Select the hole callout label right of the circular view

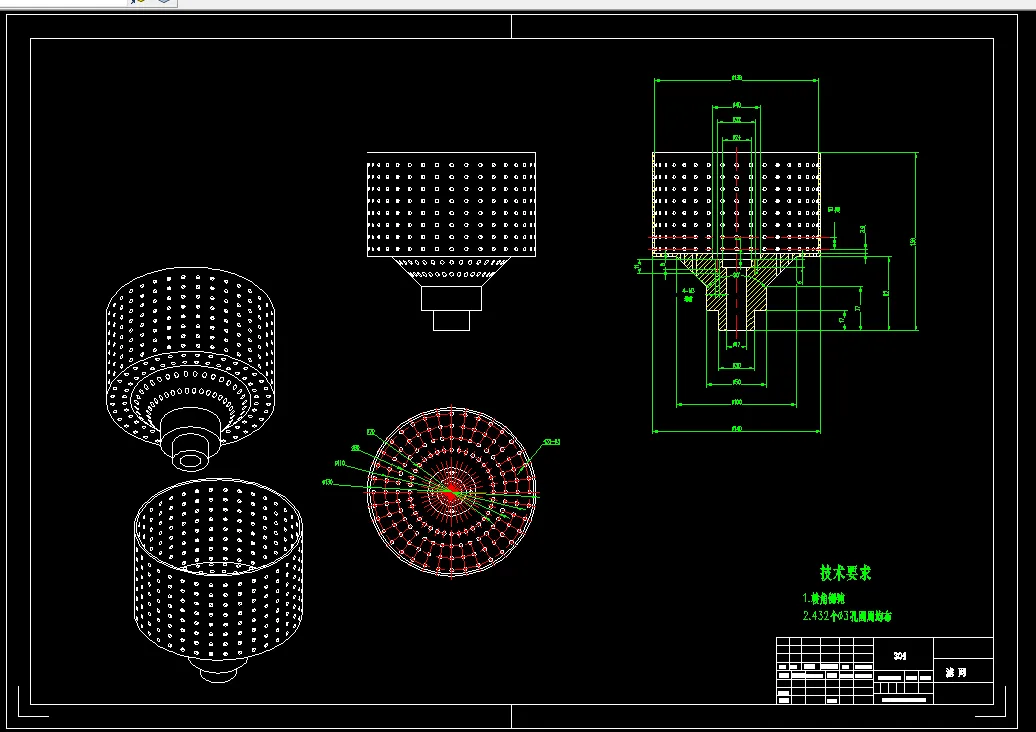552,442
